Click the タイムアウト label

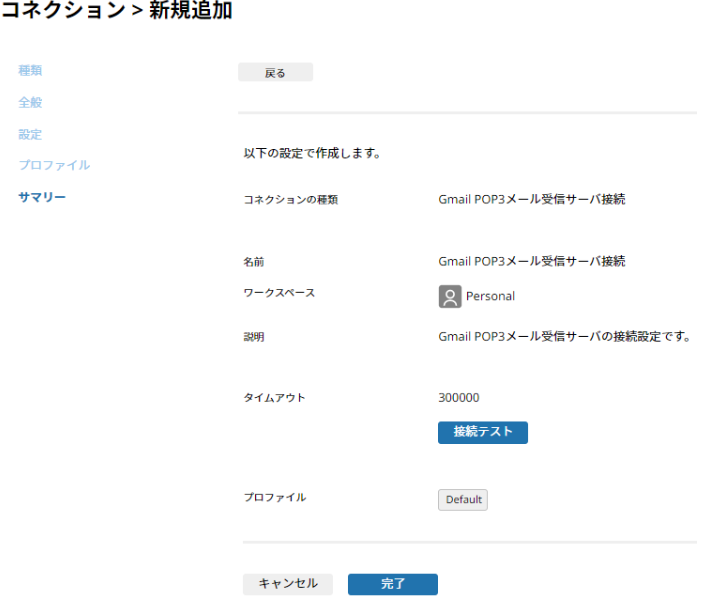coord(274,398)
